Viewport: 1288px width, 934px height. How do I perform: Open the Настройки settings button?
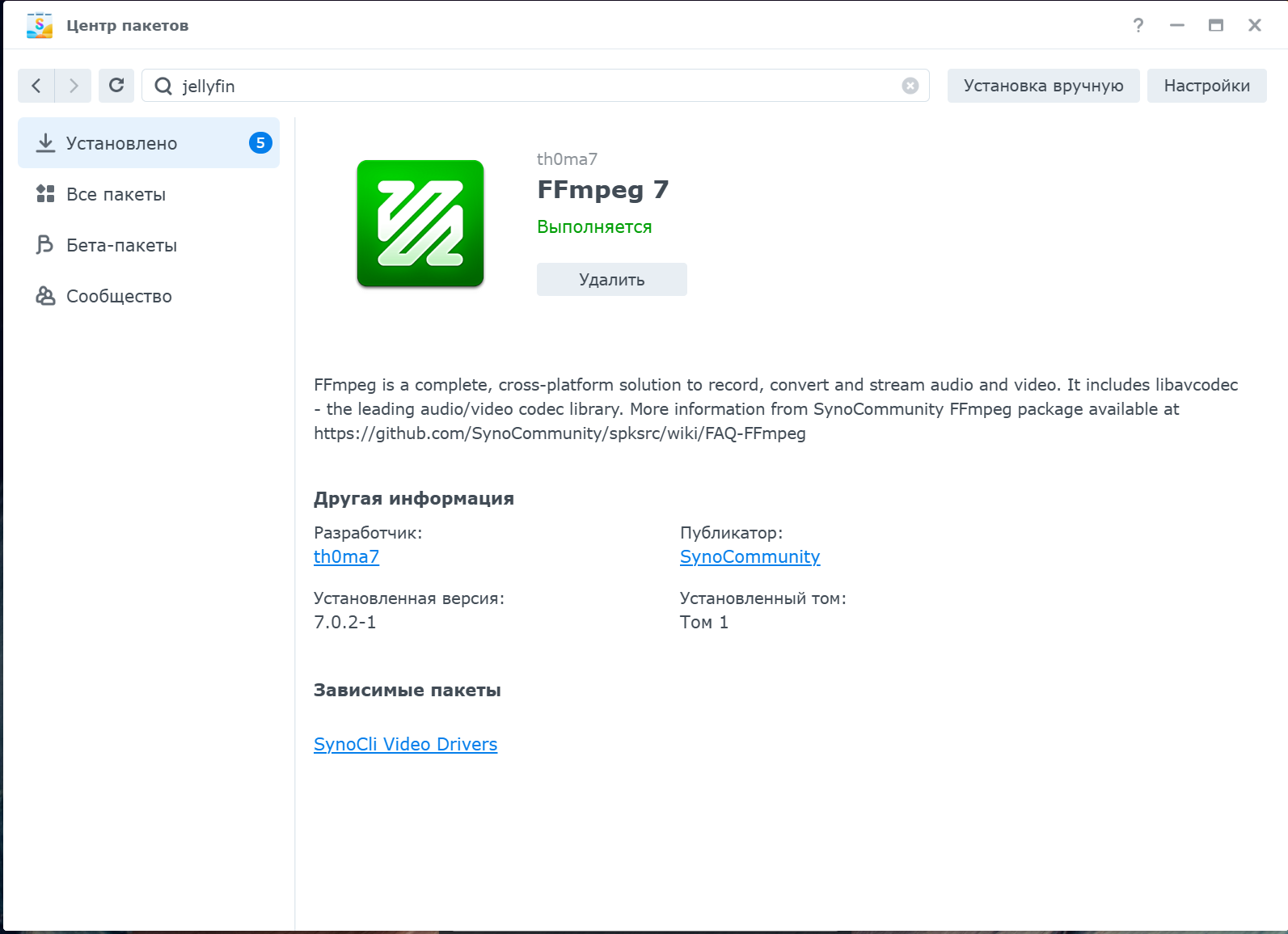1206,86
